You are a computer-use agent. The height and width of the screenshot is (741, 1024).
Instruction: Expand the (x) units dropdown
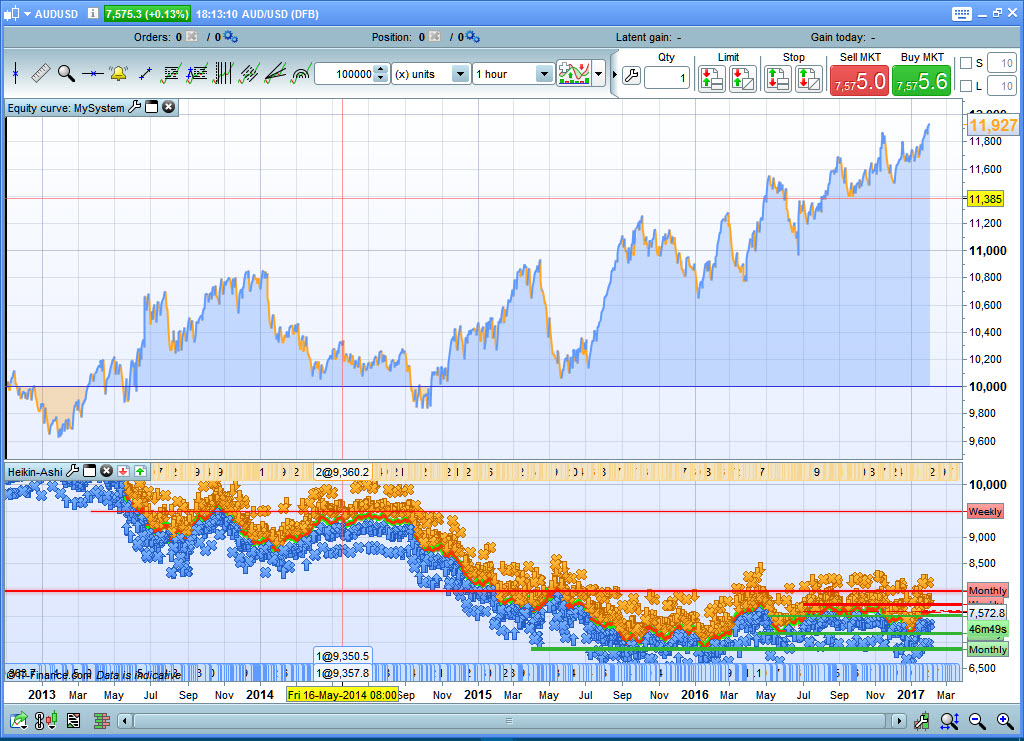coord(460,74)
